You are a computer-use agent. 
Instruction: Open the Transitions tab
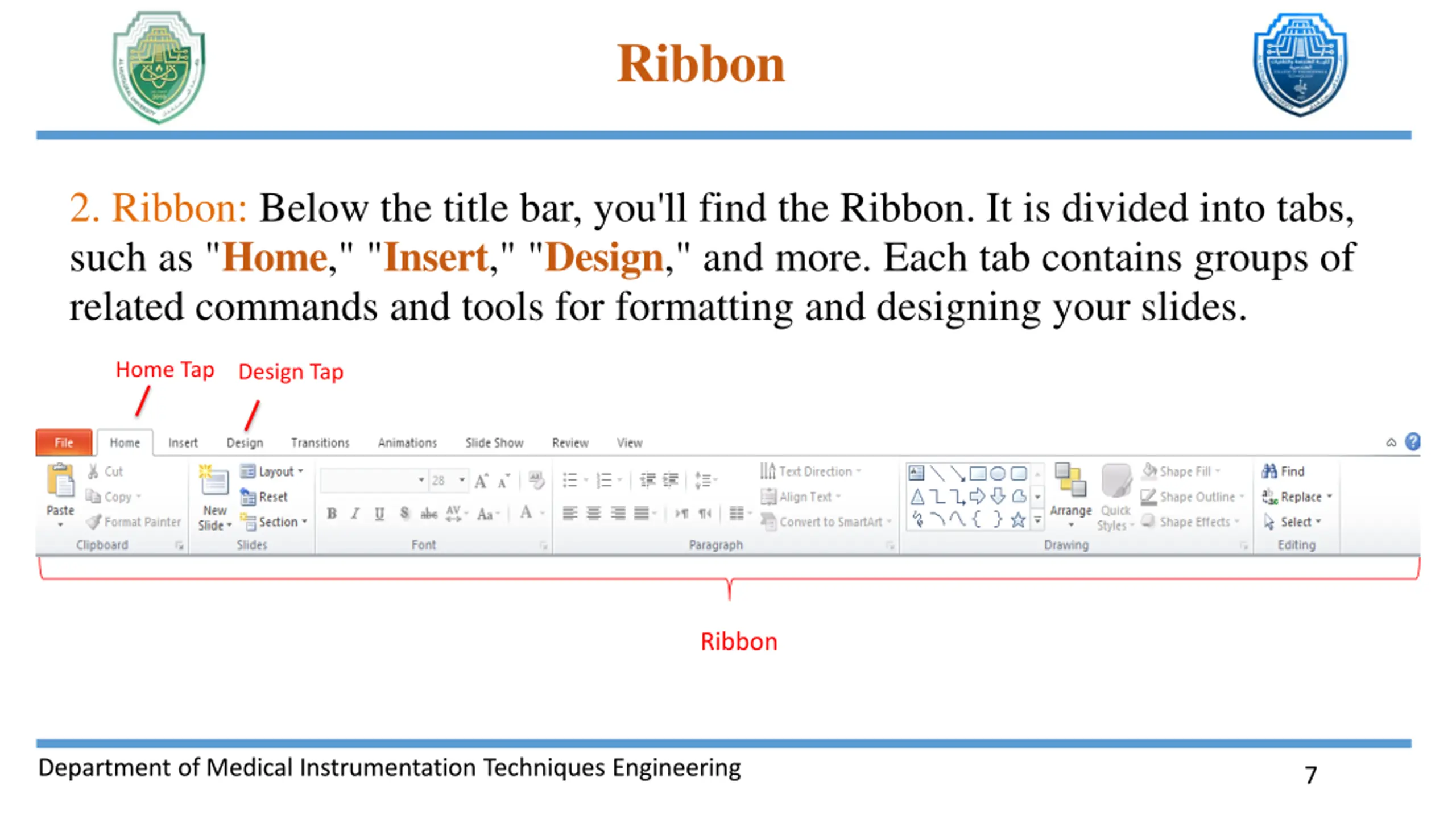320,442
